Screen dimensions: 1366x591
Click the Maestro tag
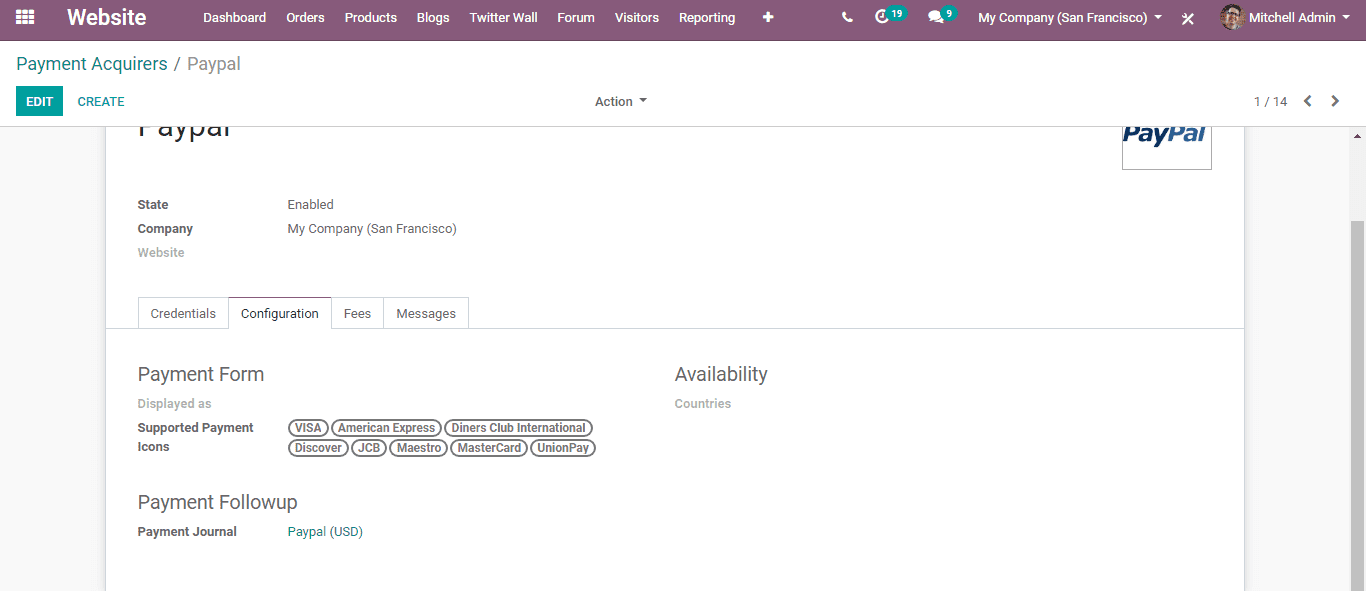(419, 448)
